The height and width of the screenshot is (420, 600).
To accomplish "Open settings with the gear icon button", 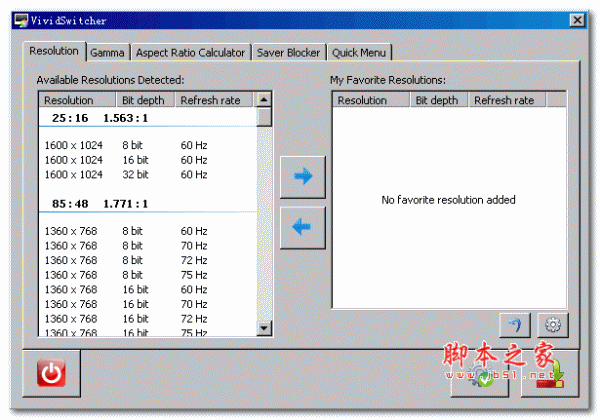I will (x=553, y=325).
